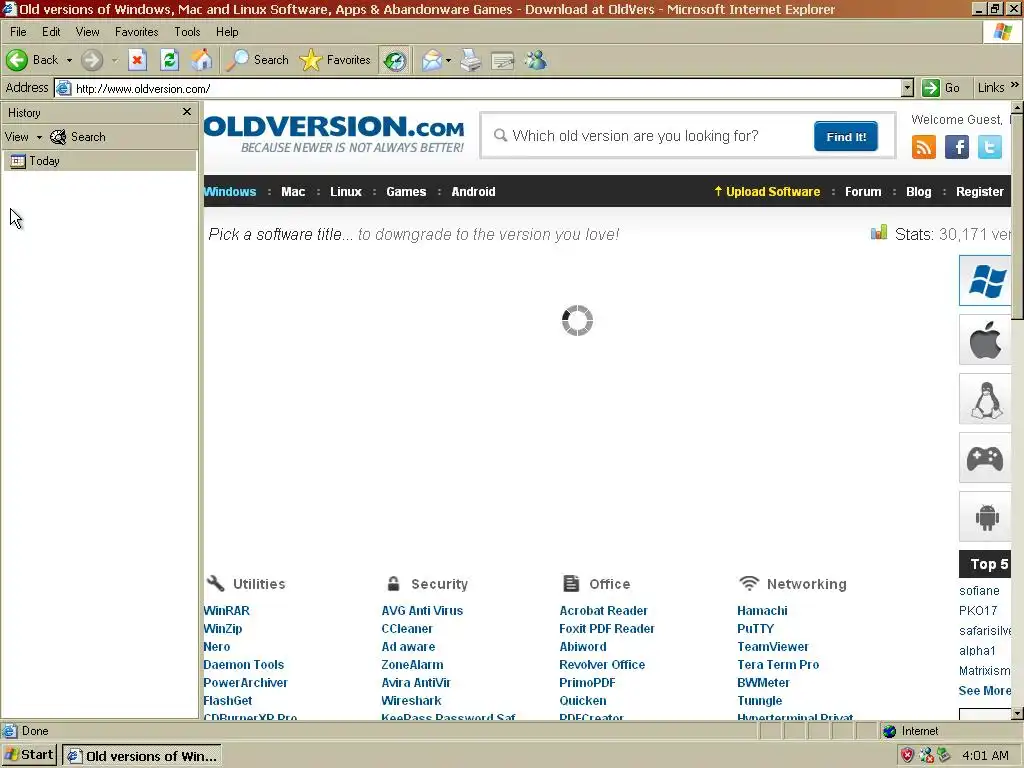Open the Messenger people icon

[x=536, y=61]
